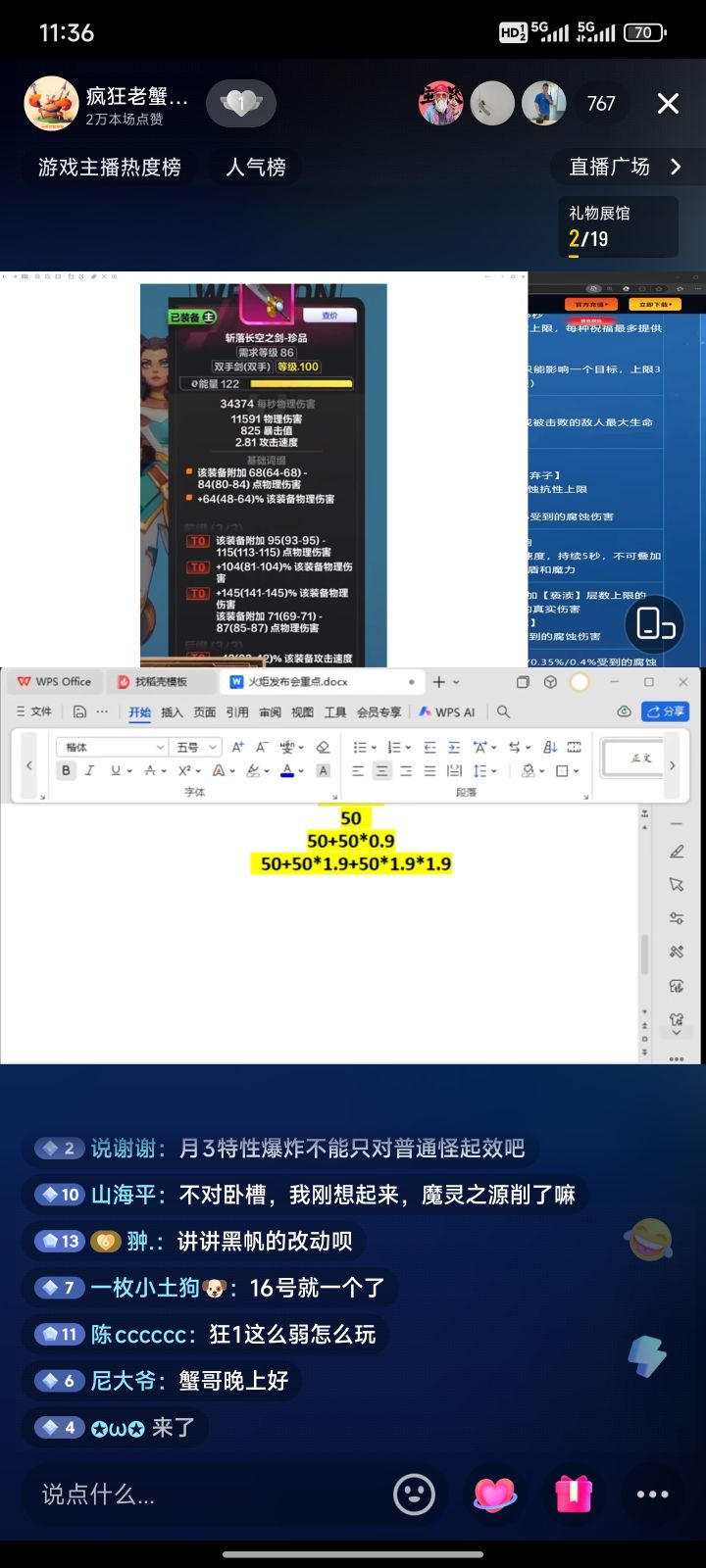Open the 楷体 font name dropdown

click(x=160, y=747)
